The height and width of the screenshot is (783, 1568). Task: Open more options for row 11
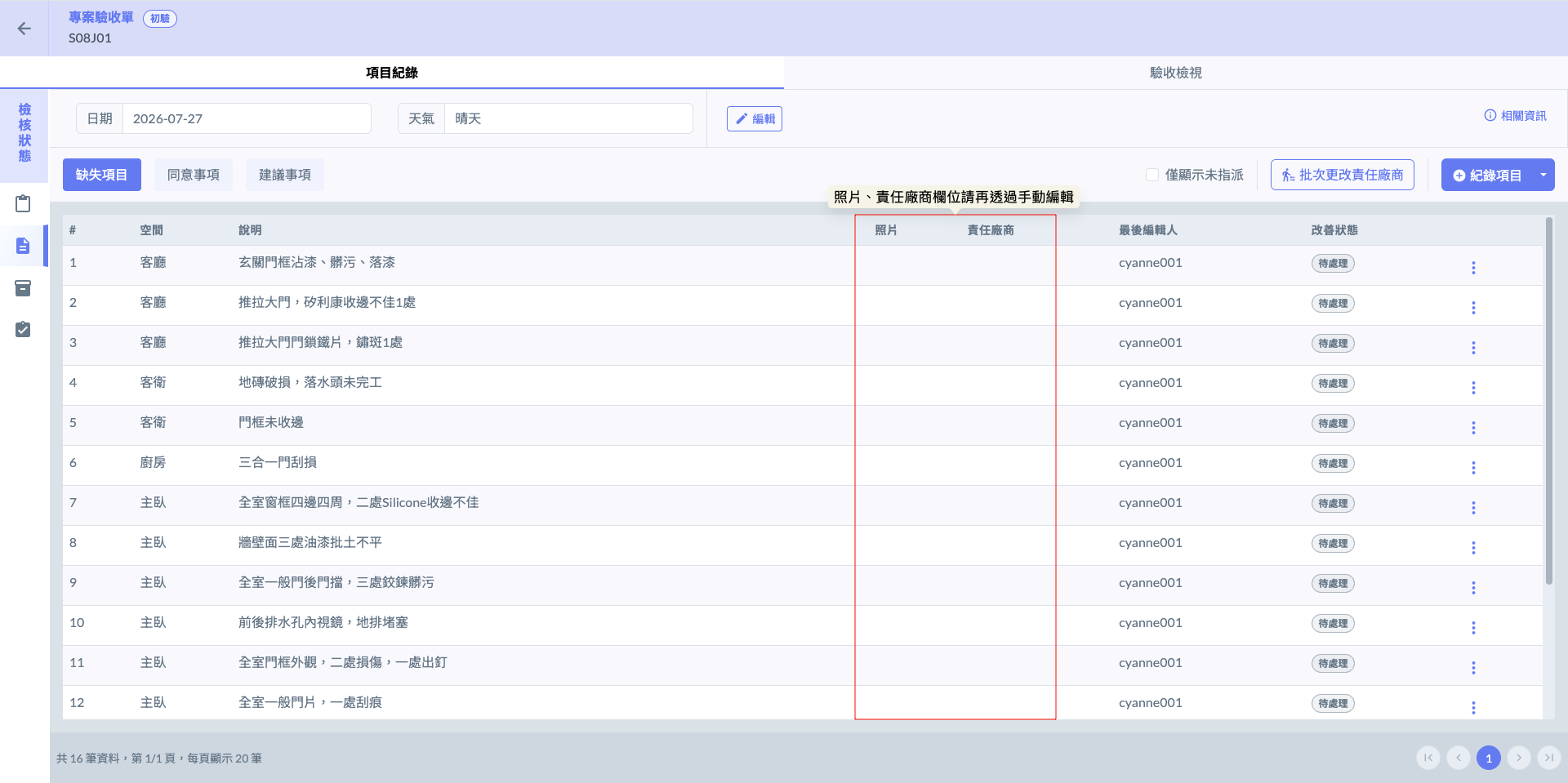click(x=1473, y=668)
